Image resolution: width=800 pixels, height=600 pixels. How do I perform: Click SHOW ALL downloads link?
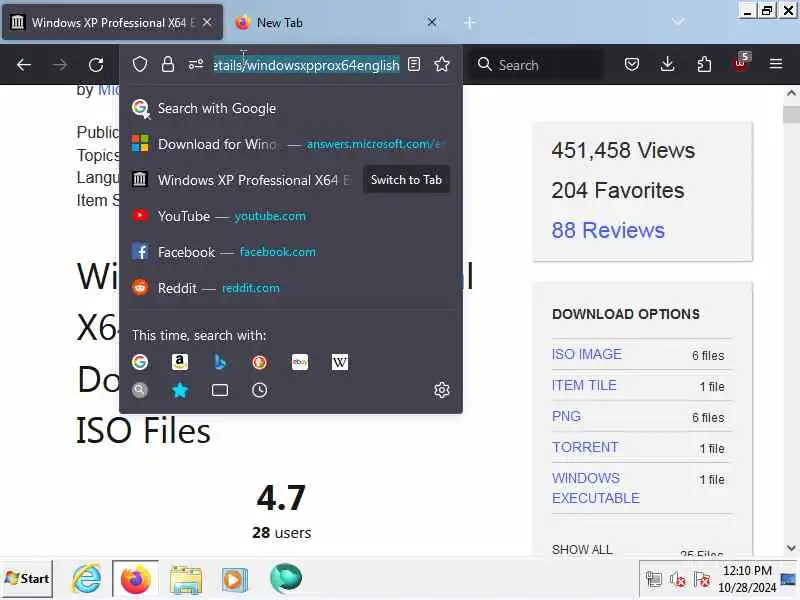pos(582,549)
